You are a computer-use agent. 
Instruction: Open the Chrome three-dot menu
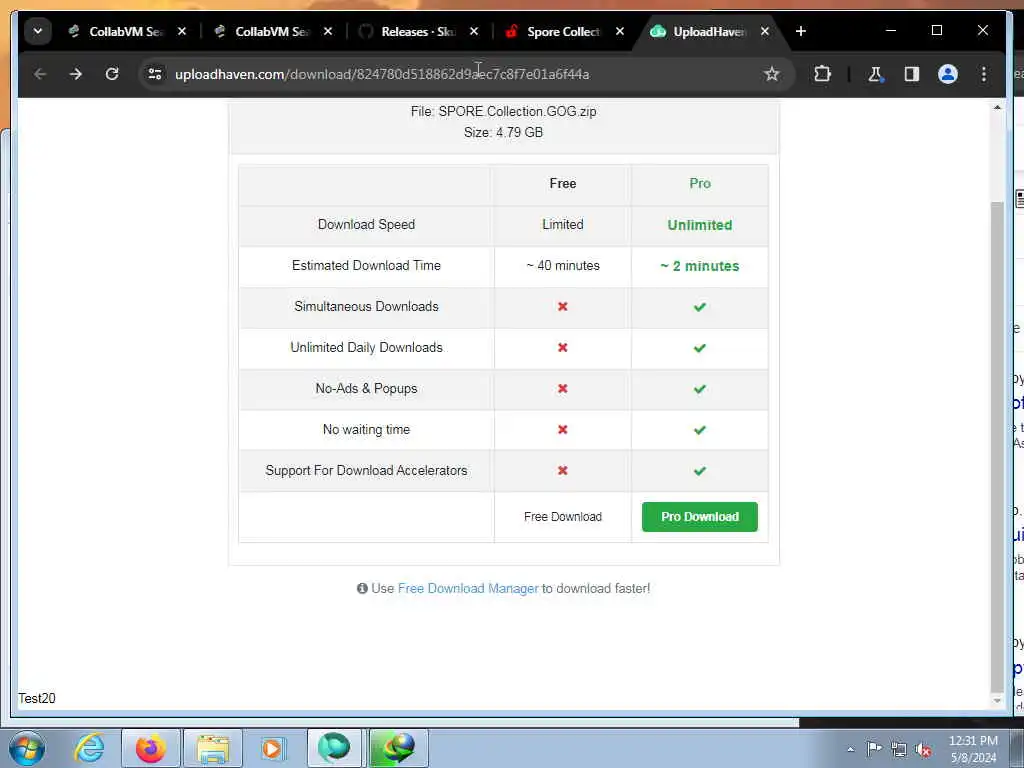click(984, 74)
